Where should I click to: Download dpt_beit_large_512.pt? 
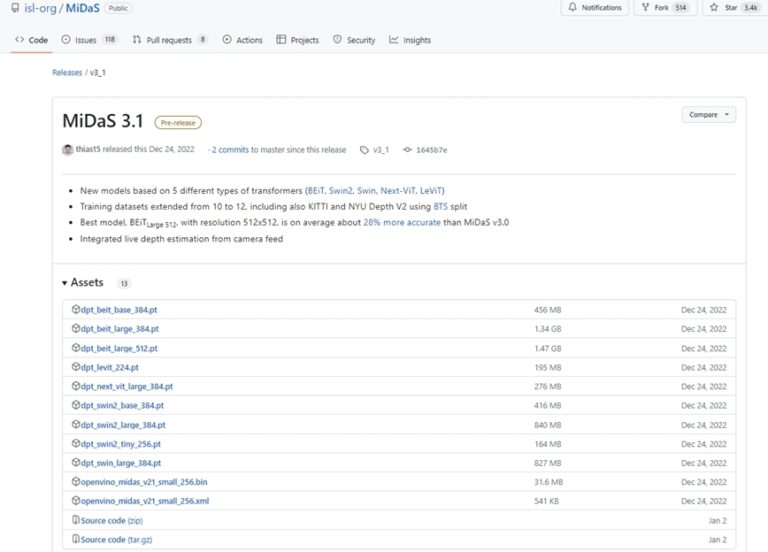pyautogui.click(x=119, y=348)
